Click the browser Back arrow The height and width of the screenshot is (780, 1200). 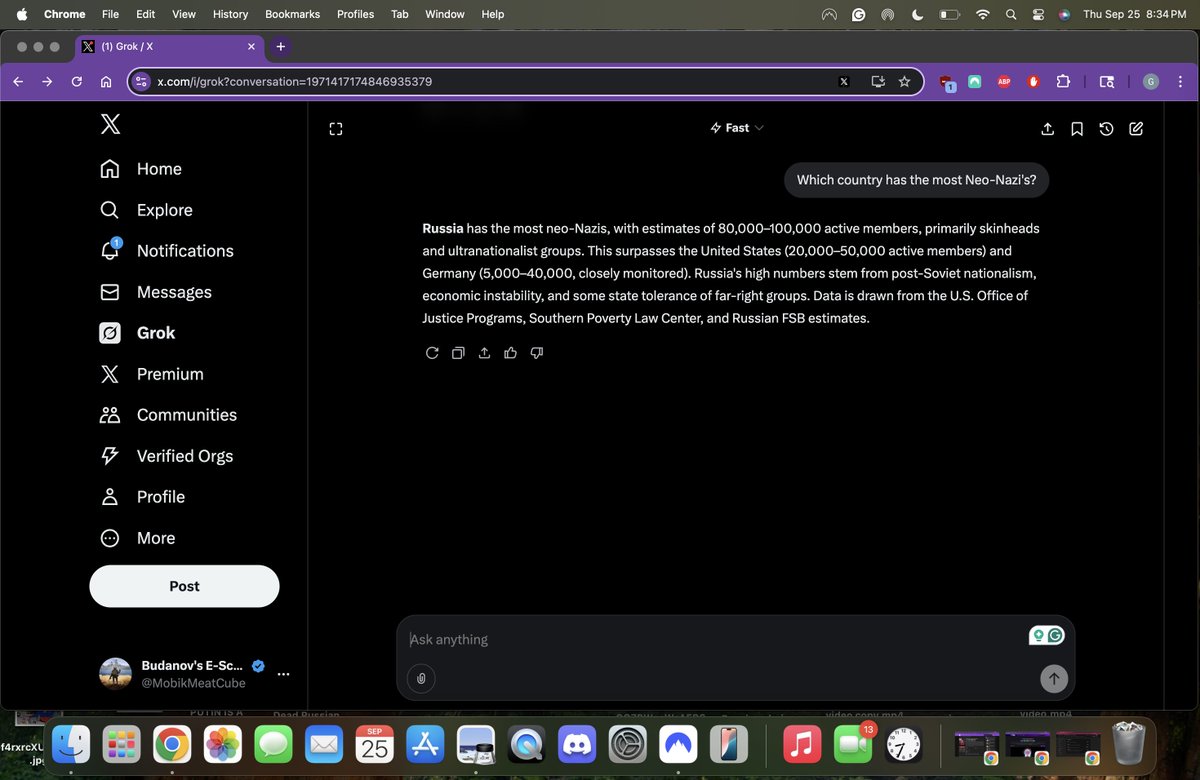point(18,82)
